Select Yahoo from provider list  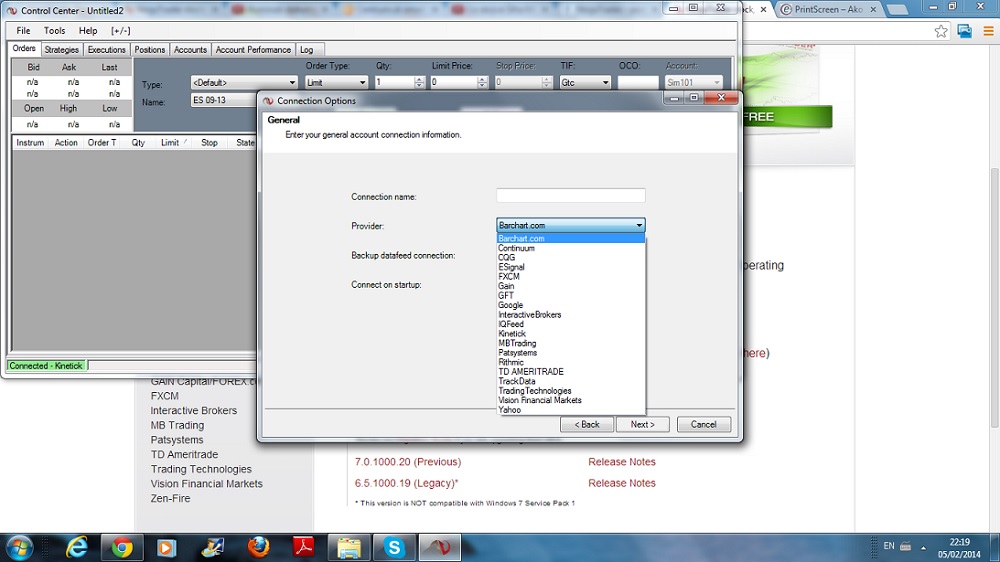click(x=571, y=410)
